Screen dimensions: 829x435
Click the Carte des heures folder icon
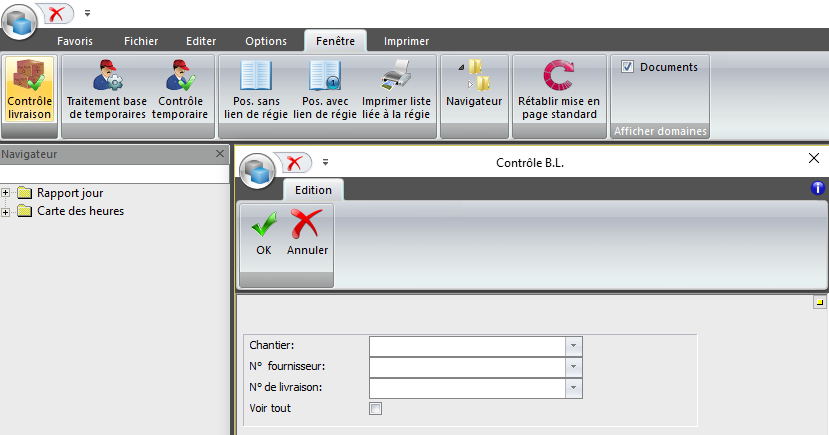[x=25, y=211]
